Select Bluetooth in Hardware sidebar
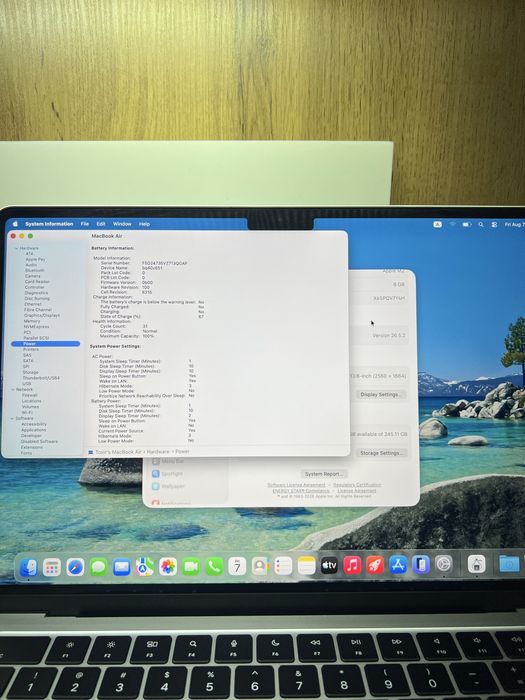The width and height of the screenshot is (525, 700). [34, 271]
